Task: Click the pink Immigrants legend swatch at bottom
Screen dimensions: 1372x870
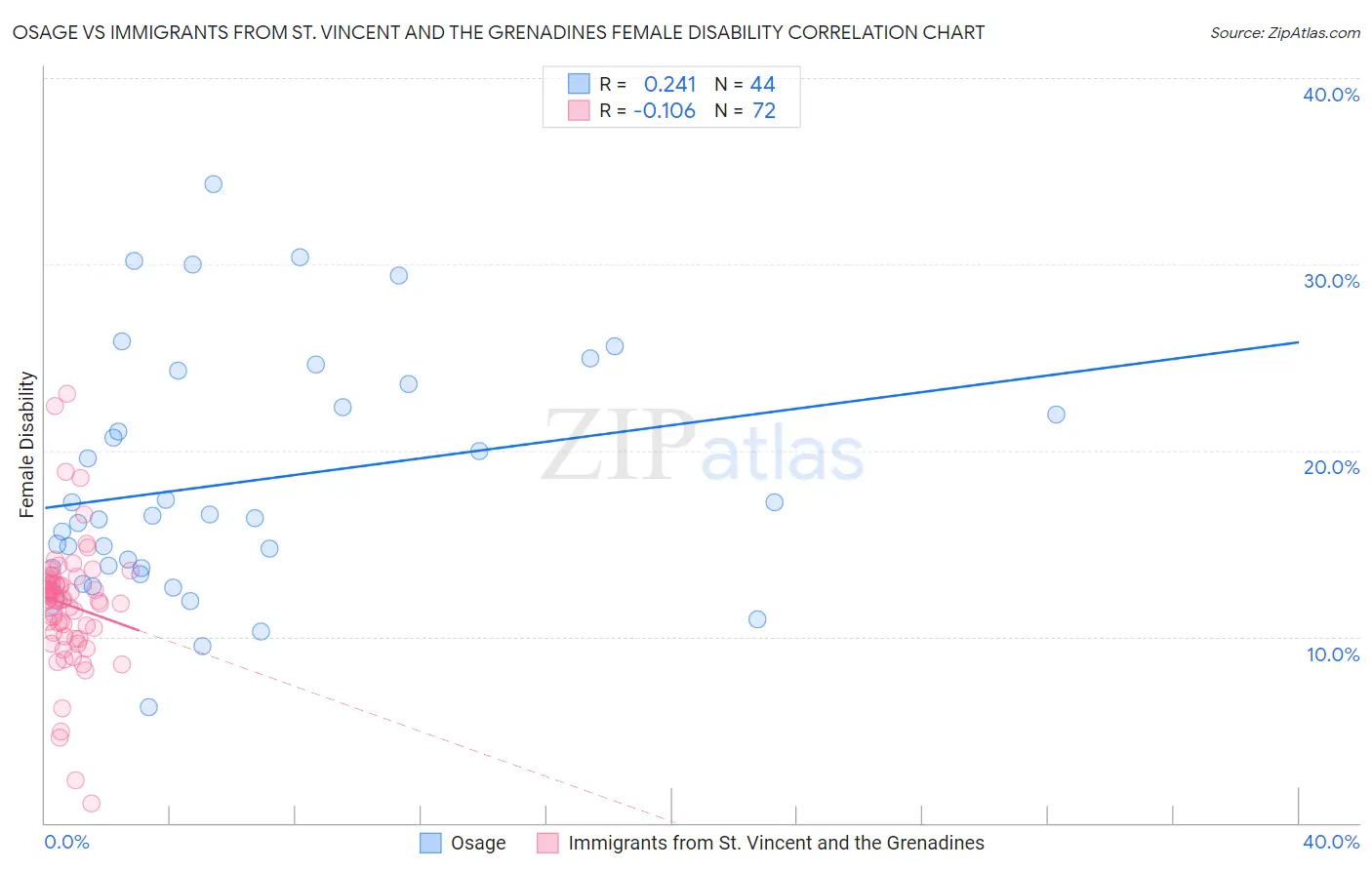Action: click(548, 843)
